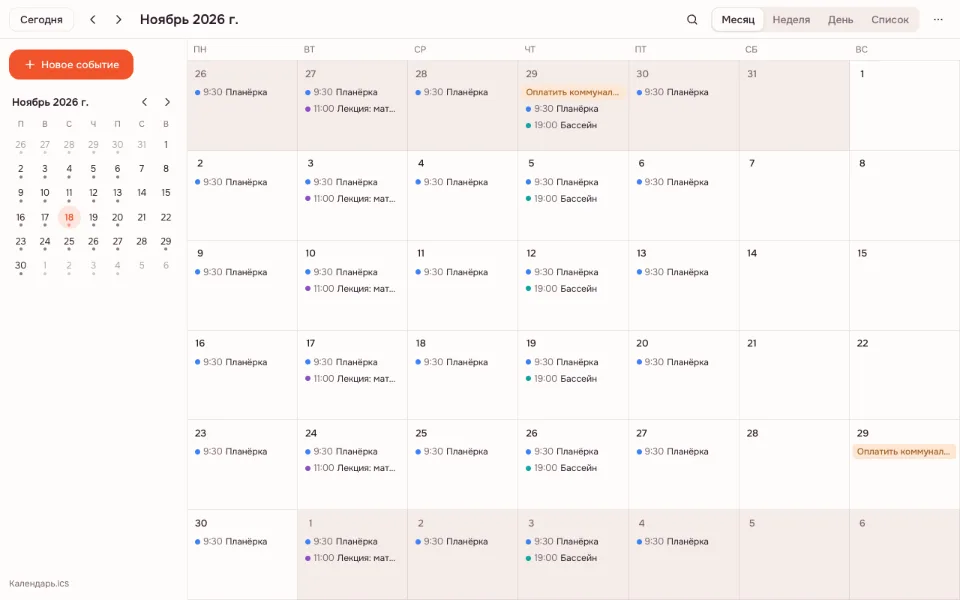The image size is (960, 600).
Task: Click day number 8 in the month grid
Action: coord(862,163)
